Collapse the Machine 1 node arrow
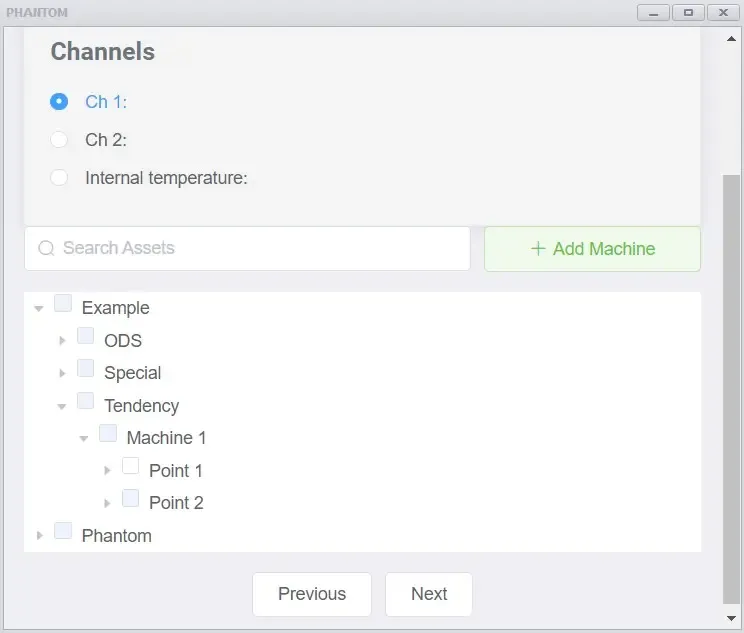Screen dimensions: 744x633 point(84,438)
